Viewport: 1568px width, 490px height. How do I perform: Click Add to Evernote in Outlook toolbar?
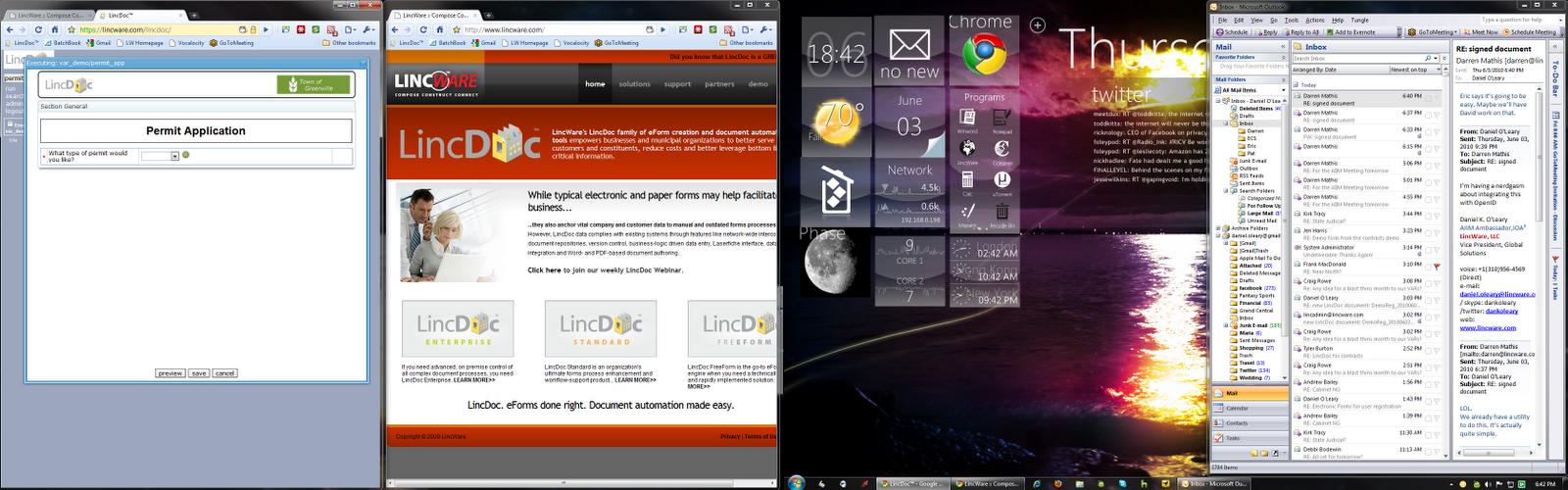[x=1350, y=31]
